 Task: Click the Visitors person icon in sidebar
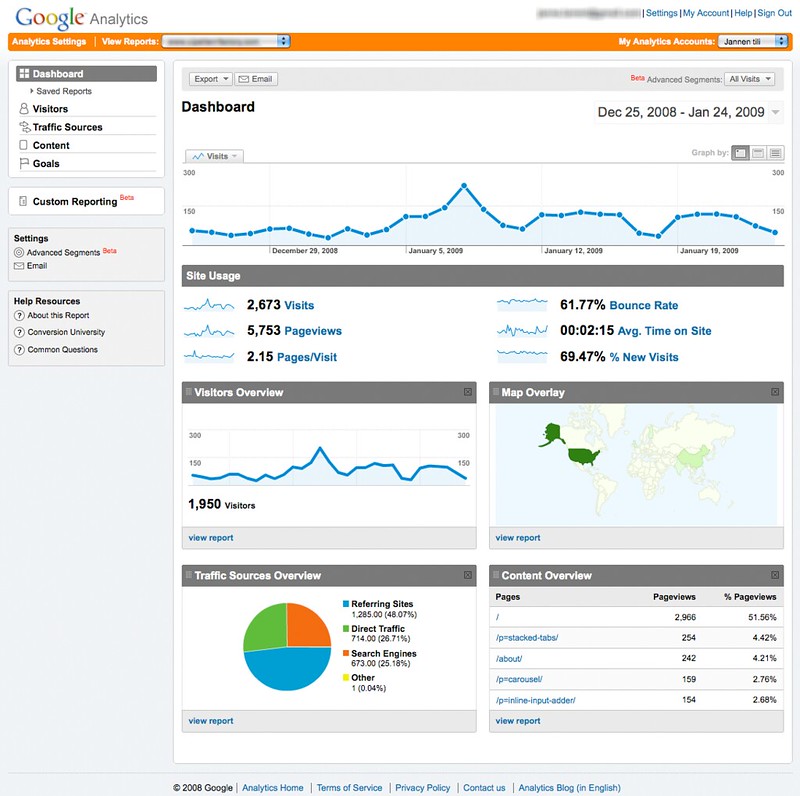[x=24, y=109]
